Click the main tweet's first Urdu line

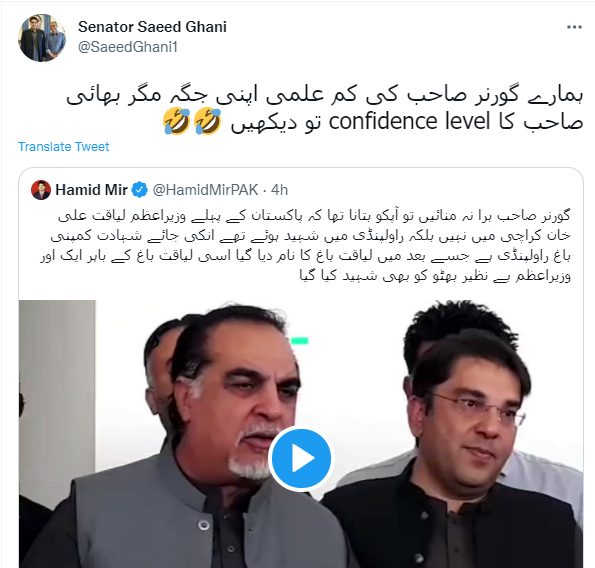pos(325,94)
